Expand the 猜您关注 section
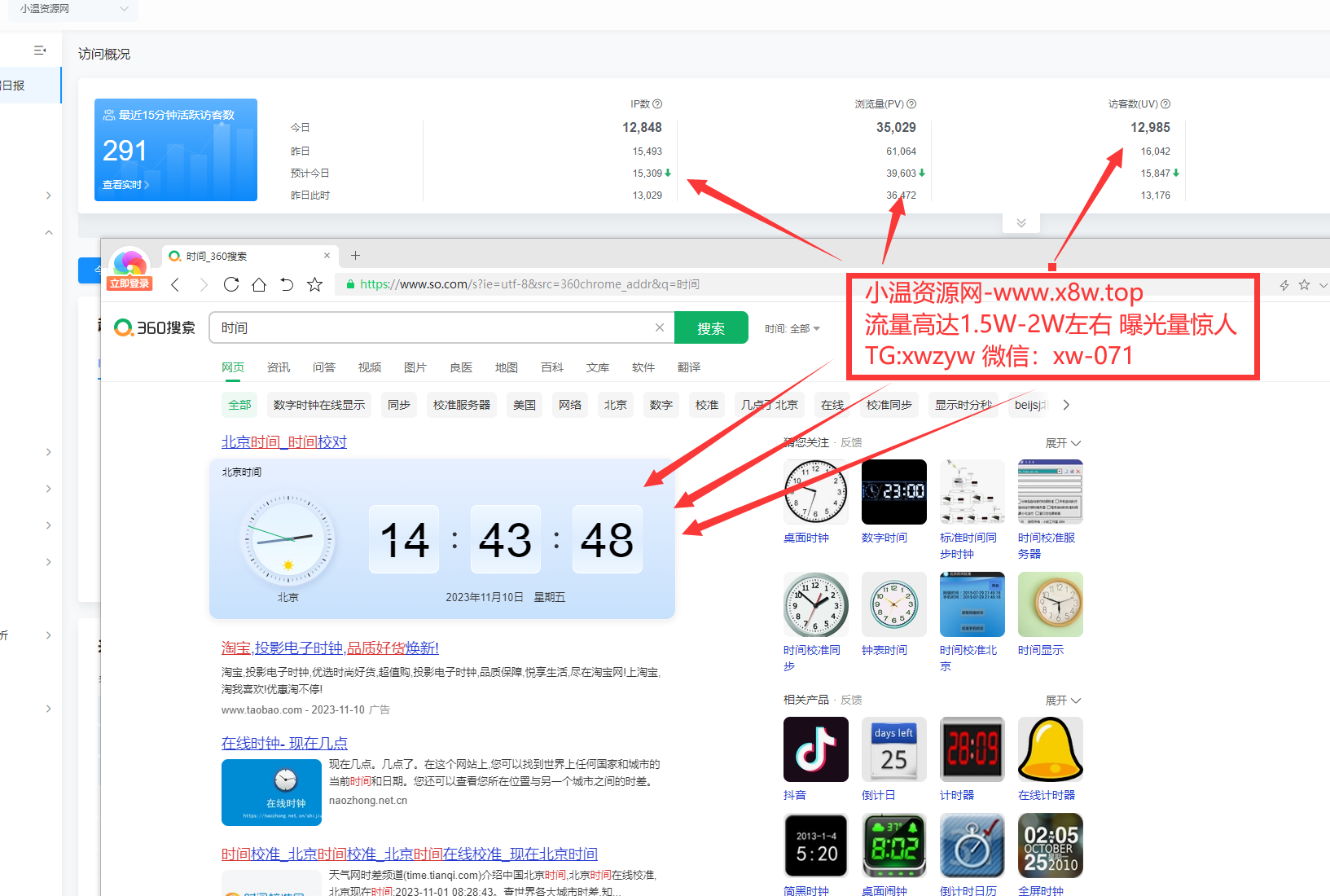This screenshot has height=896, width=1330. [1063, 443]
